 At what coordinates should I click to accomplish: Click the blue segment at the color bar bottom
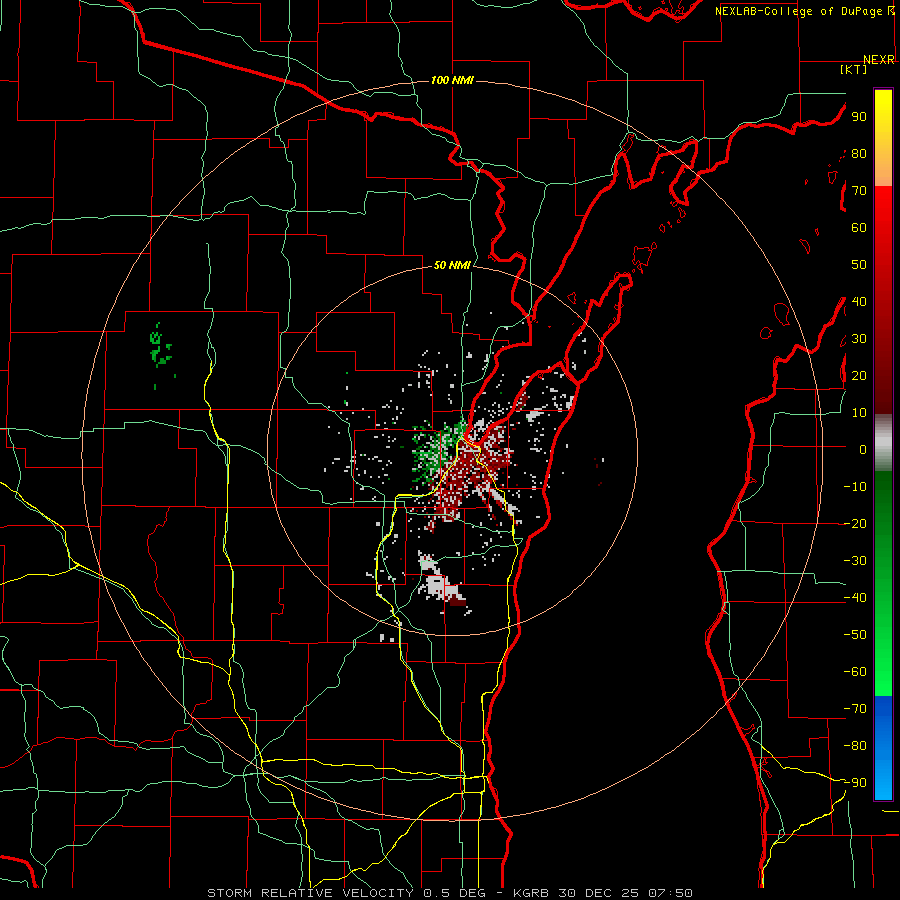tap(883, 747)
